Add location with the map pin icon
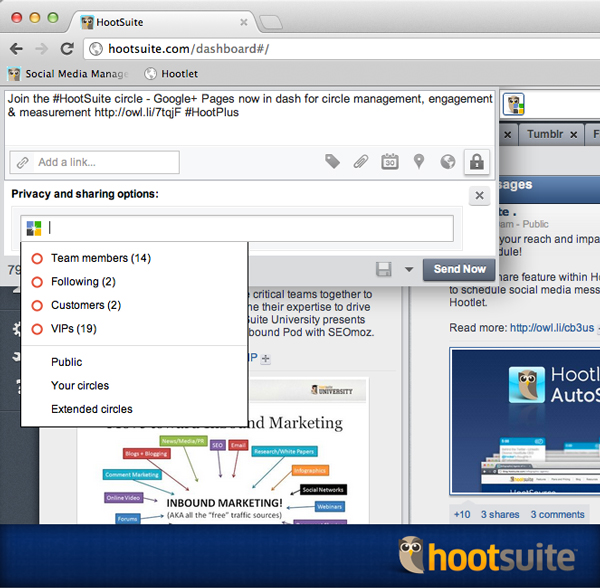Viewport: 600px width, 588px height. coord(419,162)
